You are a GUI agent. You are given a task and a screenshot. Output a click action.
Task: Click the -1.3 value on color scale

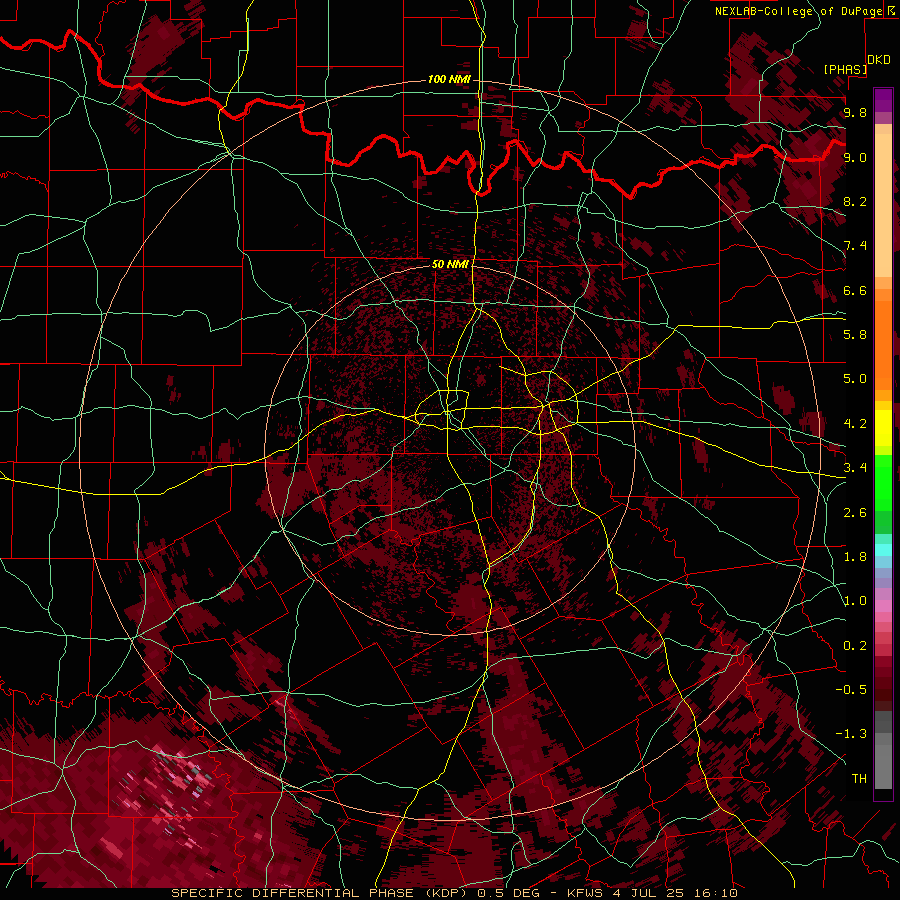pyautogui.click(x=851, y=734)
